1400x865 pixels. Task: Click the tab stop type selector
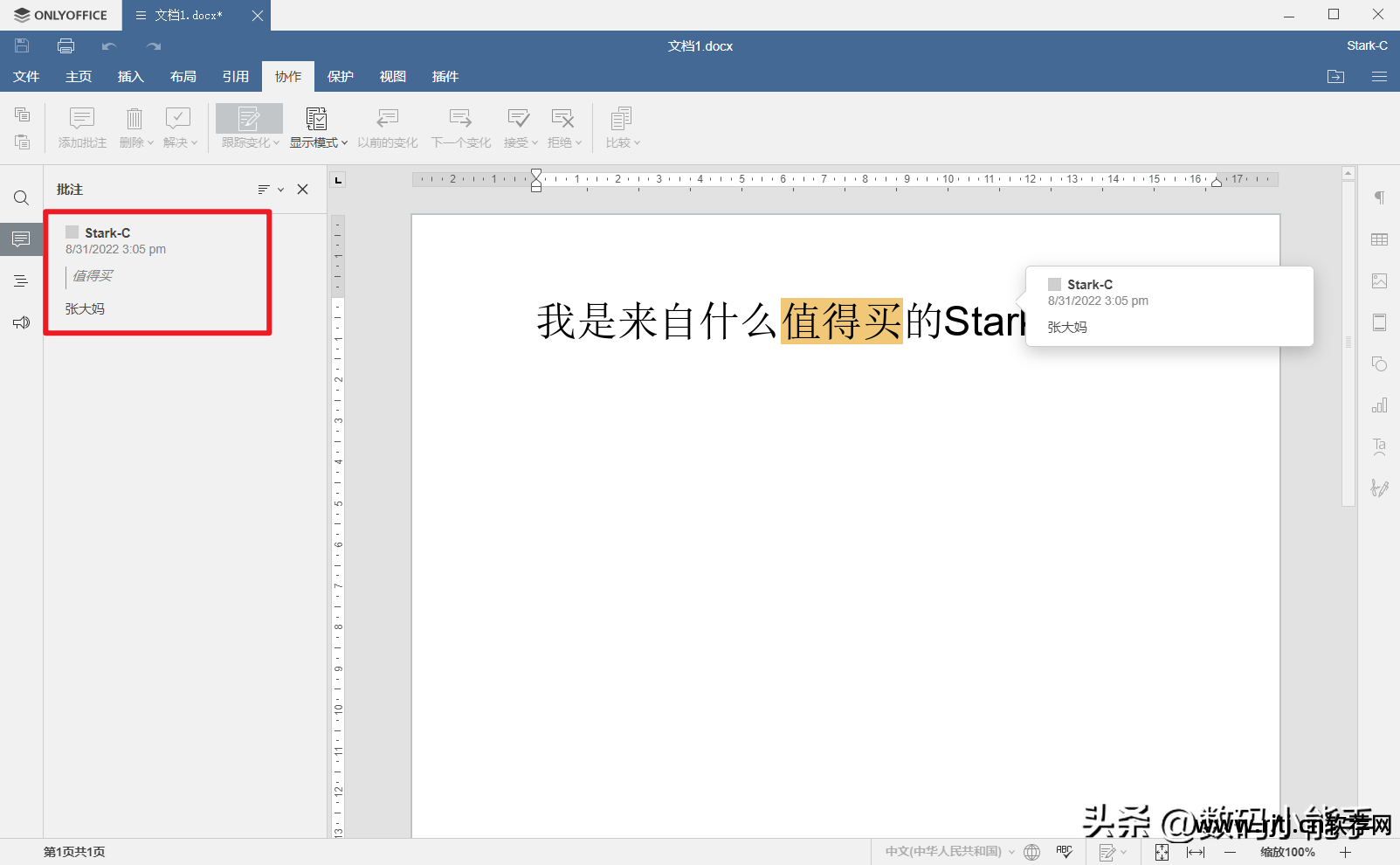coord(339,180)
